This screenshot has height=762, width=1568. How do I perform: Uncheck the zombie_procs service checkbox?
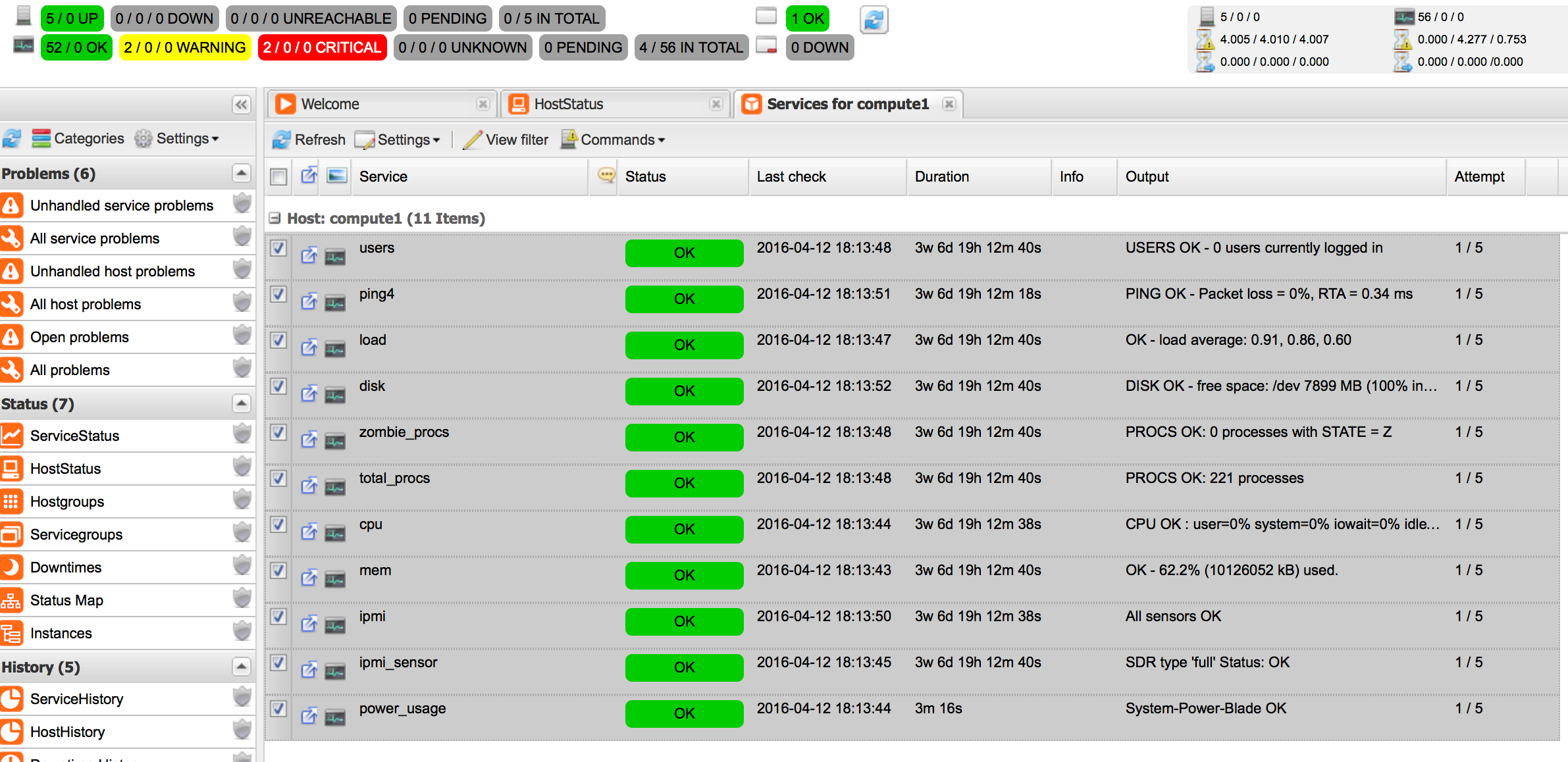279,432
